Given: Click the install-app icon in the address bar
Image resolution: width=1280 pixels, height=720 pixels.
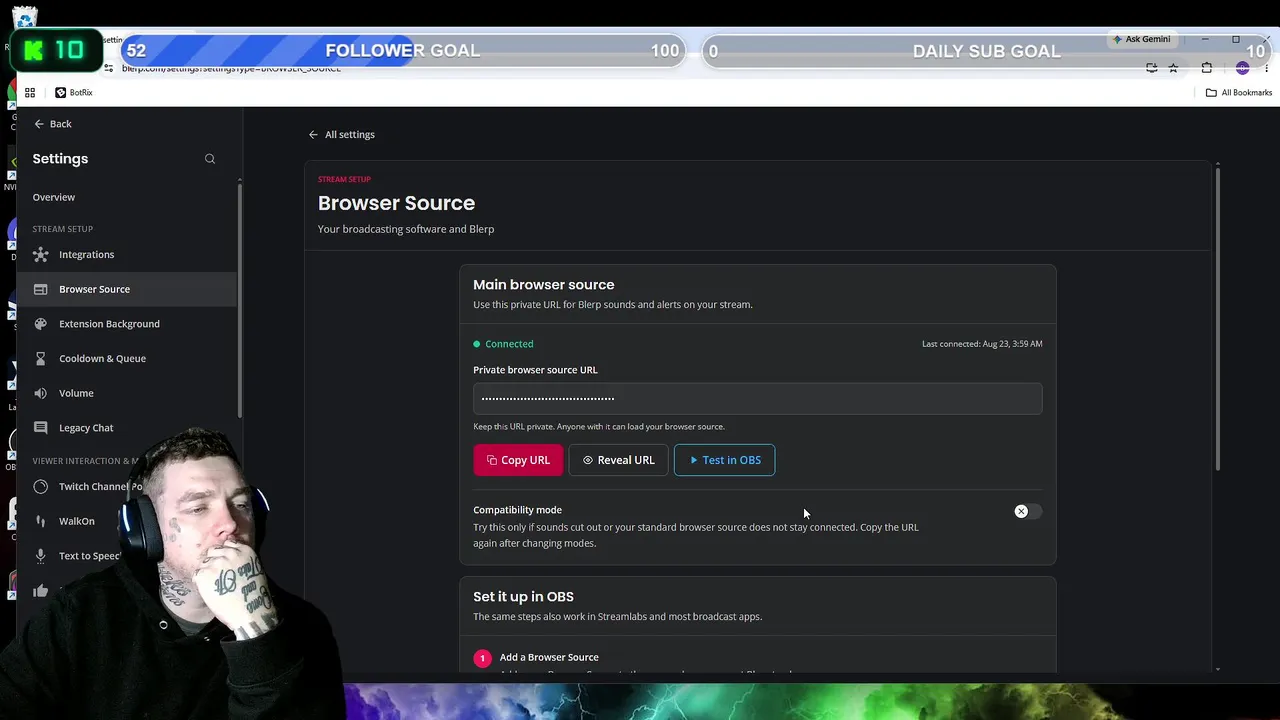Looking at the screenshot, I should tap(1152, 68).
